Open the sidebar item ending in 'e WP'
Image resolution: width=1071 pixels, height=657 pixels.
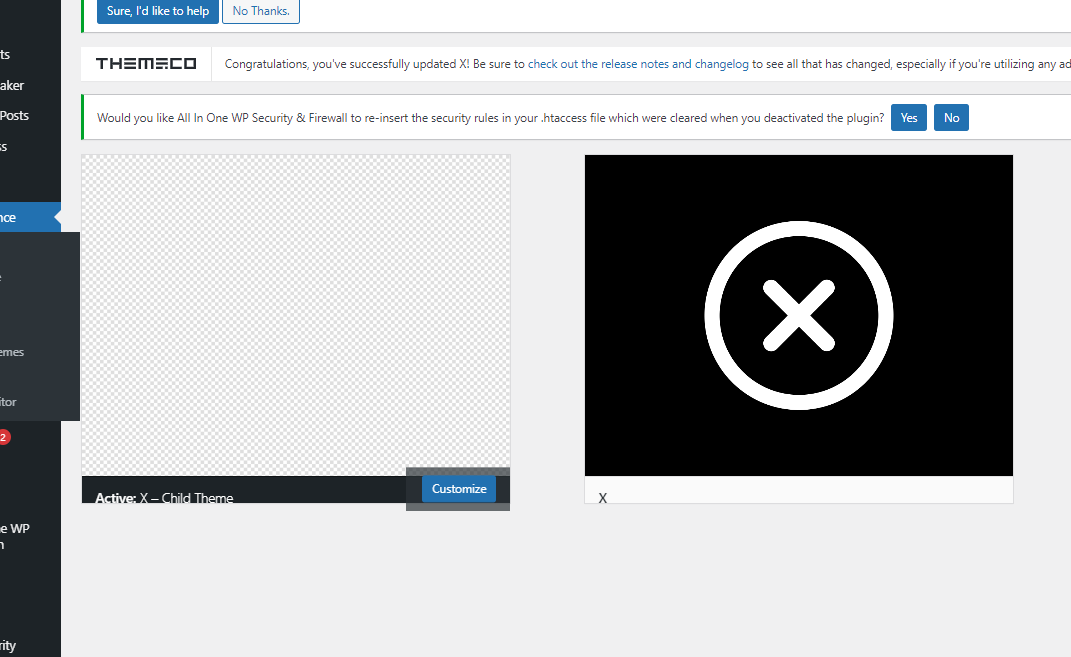point(15,536)
